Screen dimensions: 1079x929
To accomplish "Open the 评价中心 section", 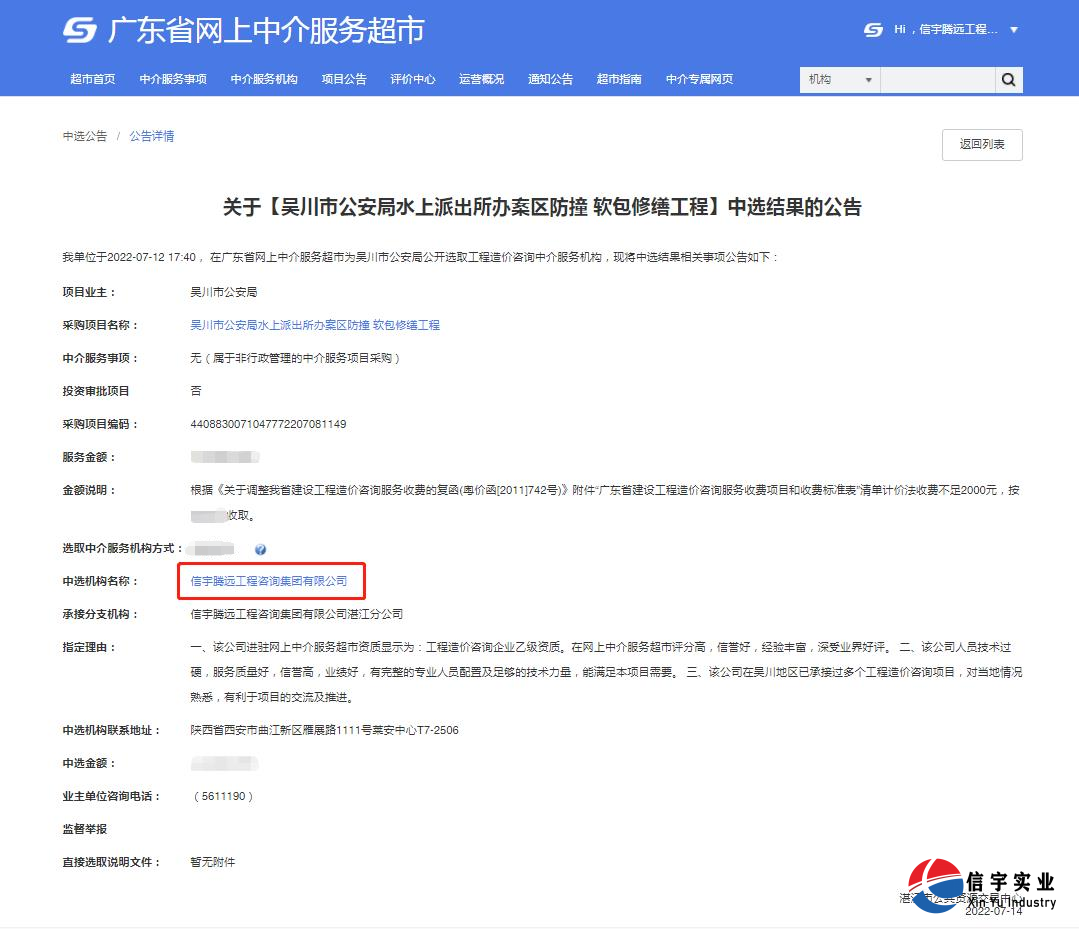I will pyautogui.click(x=413, y=79).
